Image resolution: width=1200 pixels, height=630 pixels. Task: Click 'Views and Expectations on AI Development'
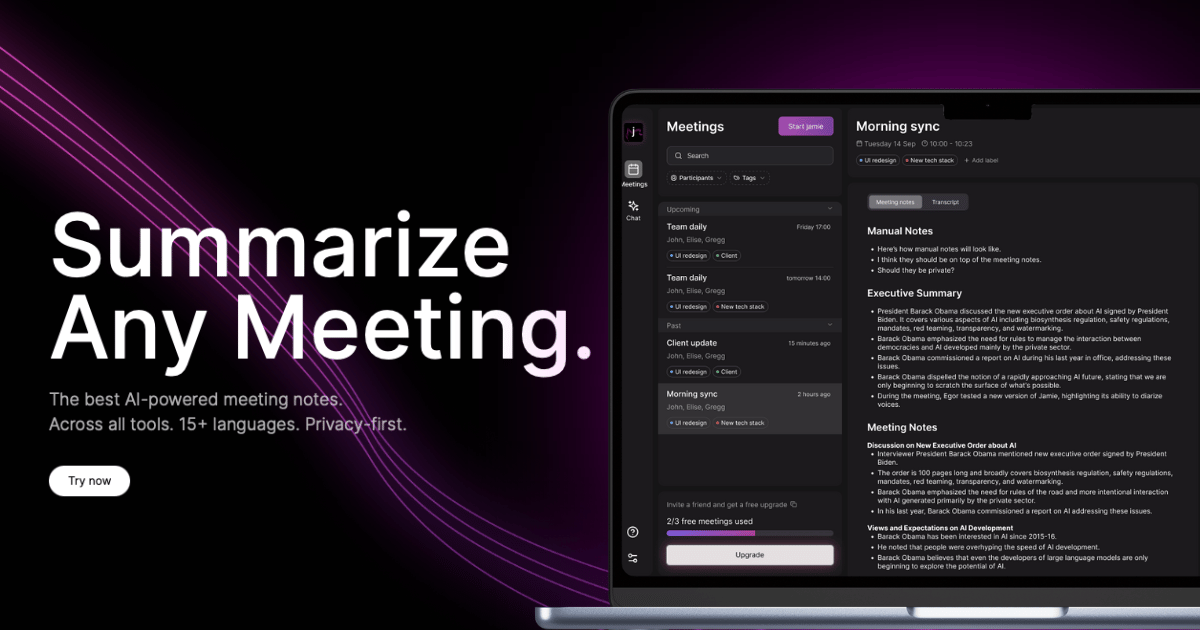pyautogui.click(x=940, y=528)
